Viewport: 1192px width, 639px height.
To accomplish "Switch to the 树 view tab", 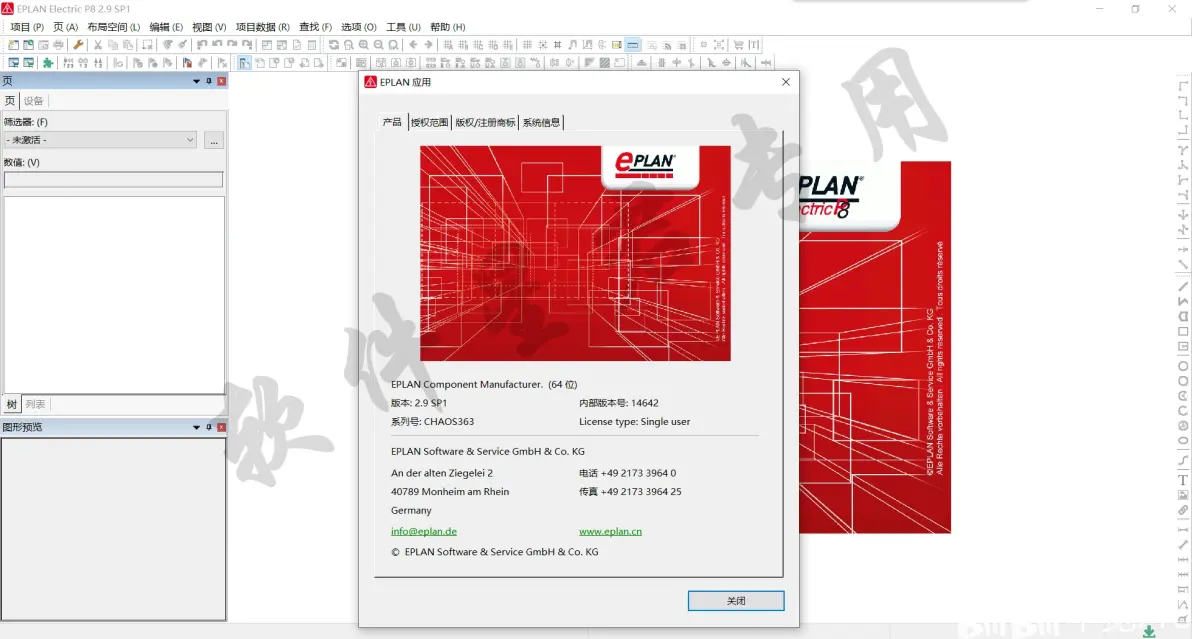I will click(11, 404).
